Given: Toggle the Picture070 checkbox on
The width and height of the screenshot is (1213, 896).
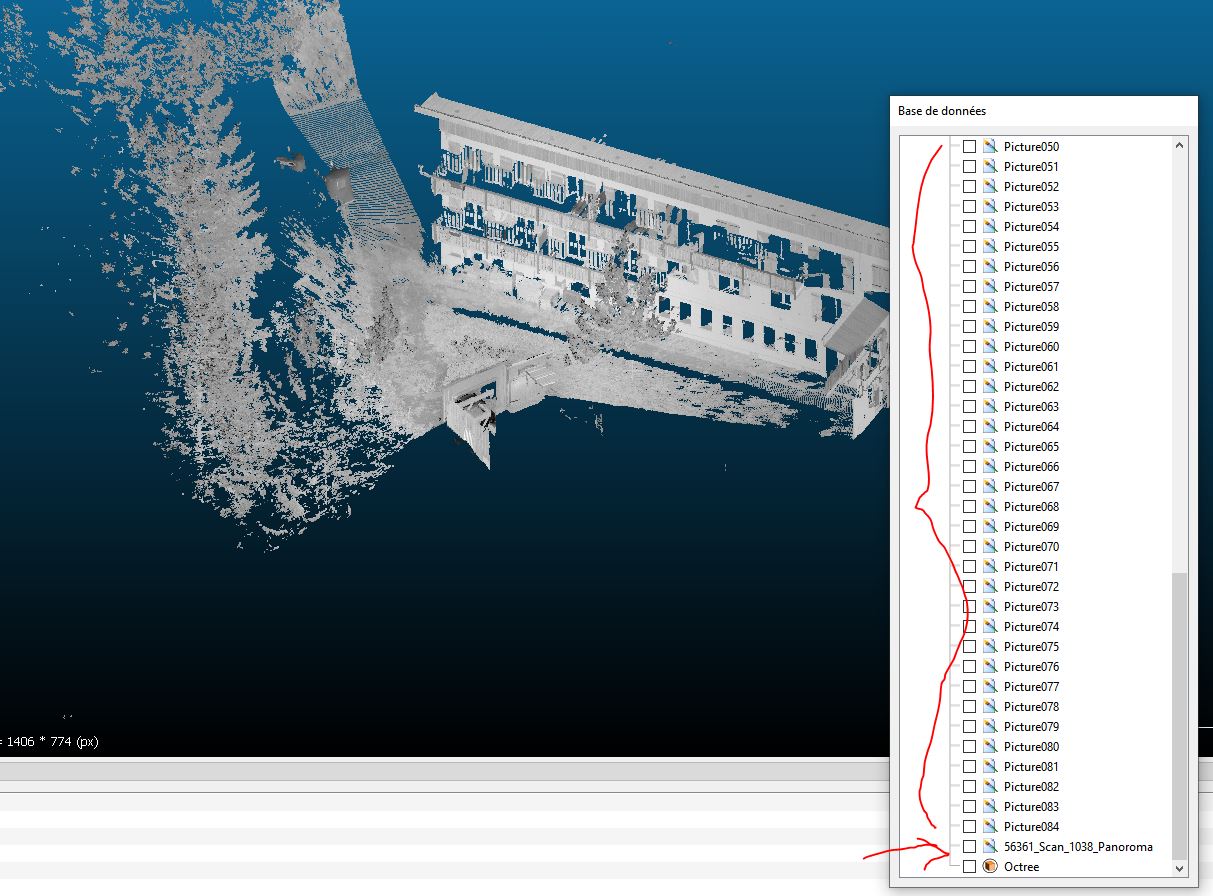Looking at the screenshot, I should pos(969,547).
